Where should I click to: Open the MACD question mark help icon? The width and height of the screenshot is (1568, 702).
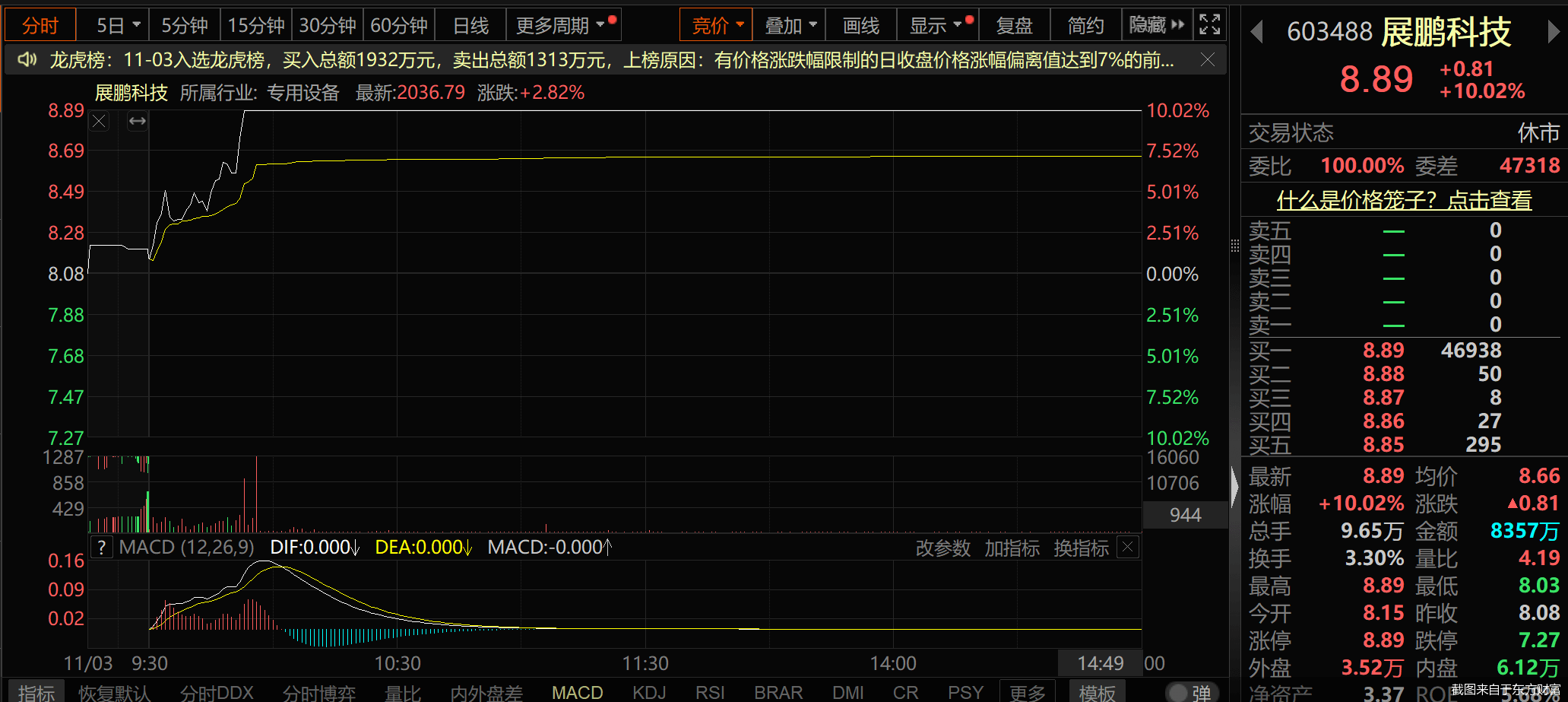point(102,548)
